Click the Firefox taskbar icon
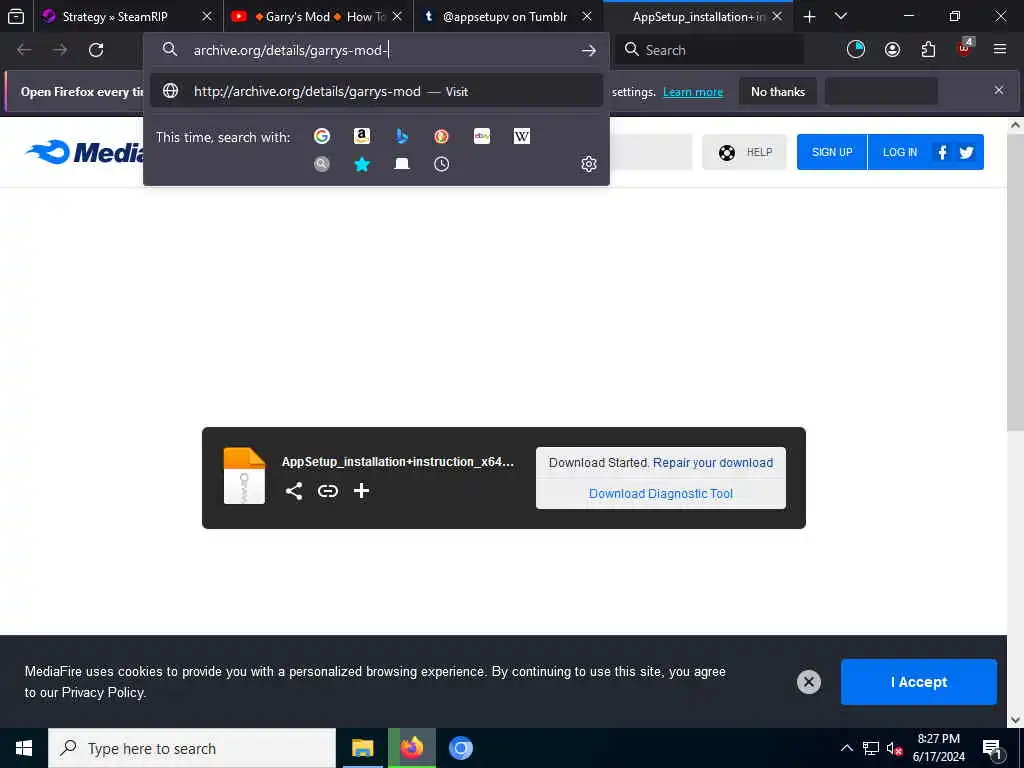 point(411,748)
